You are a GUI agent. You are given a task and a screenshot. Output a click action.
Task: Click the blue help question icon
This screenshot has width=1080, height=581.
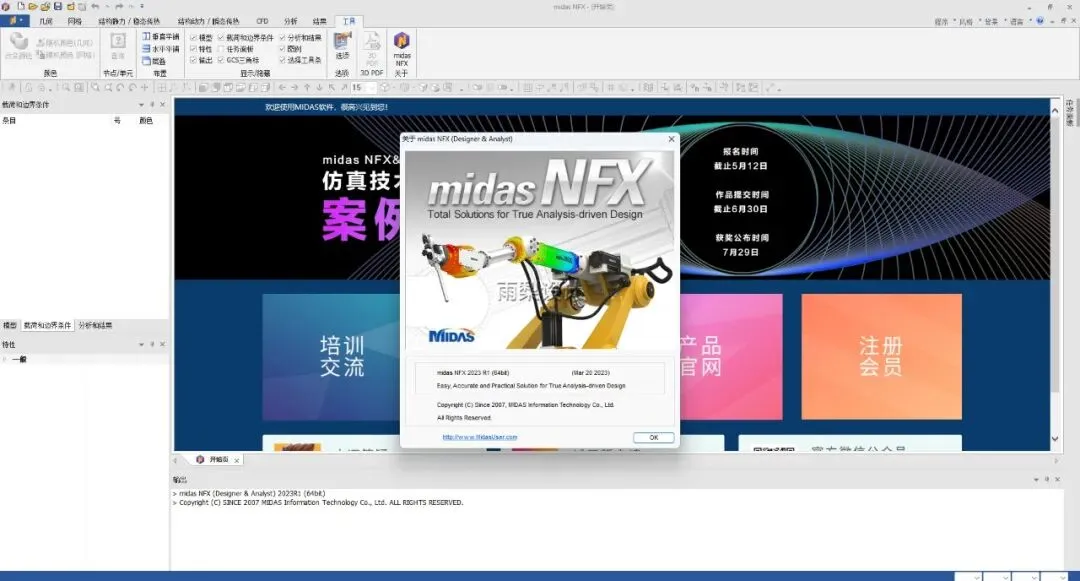tap(1040, 21)
